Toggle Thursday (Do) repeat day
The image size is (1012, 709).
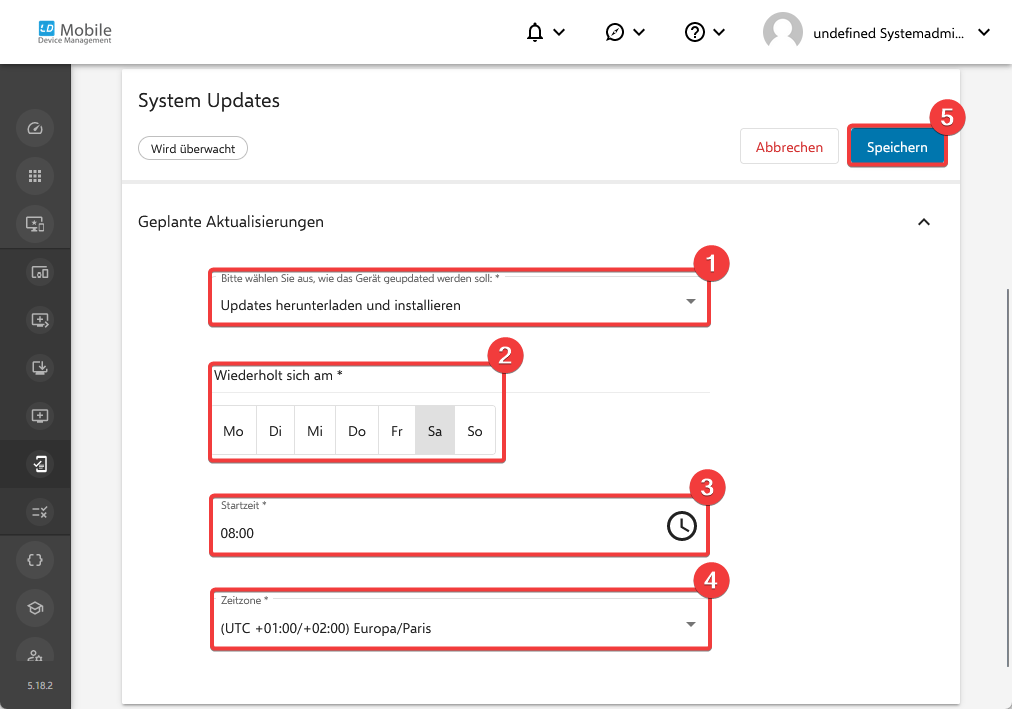[357, 431]
